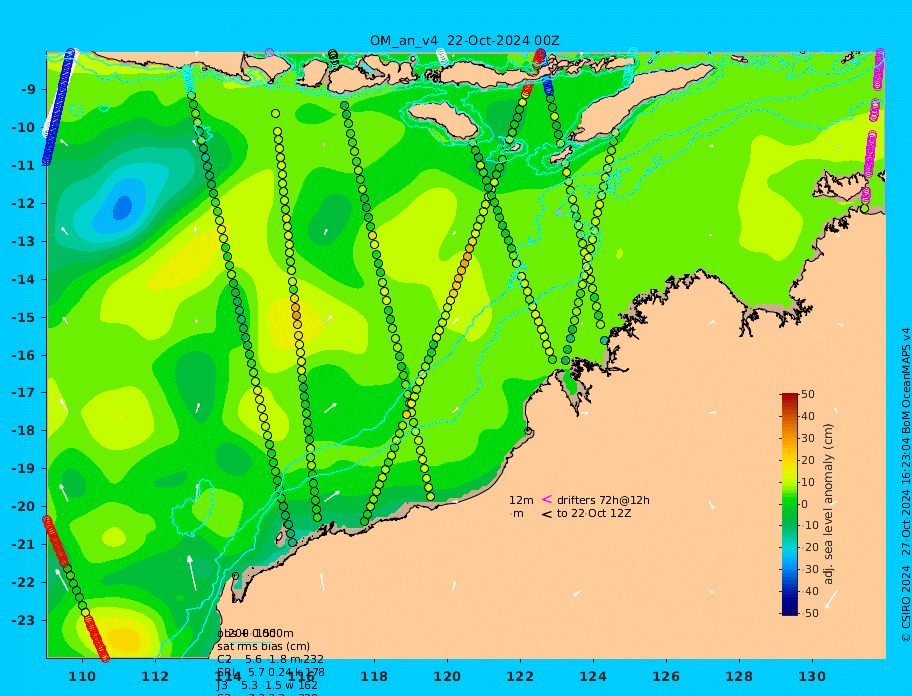Click latitude axis label -14

tap(23, 280)
